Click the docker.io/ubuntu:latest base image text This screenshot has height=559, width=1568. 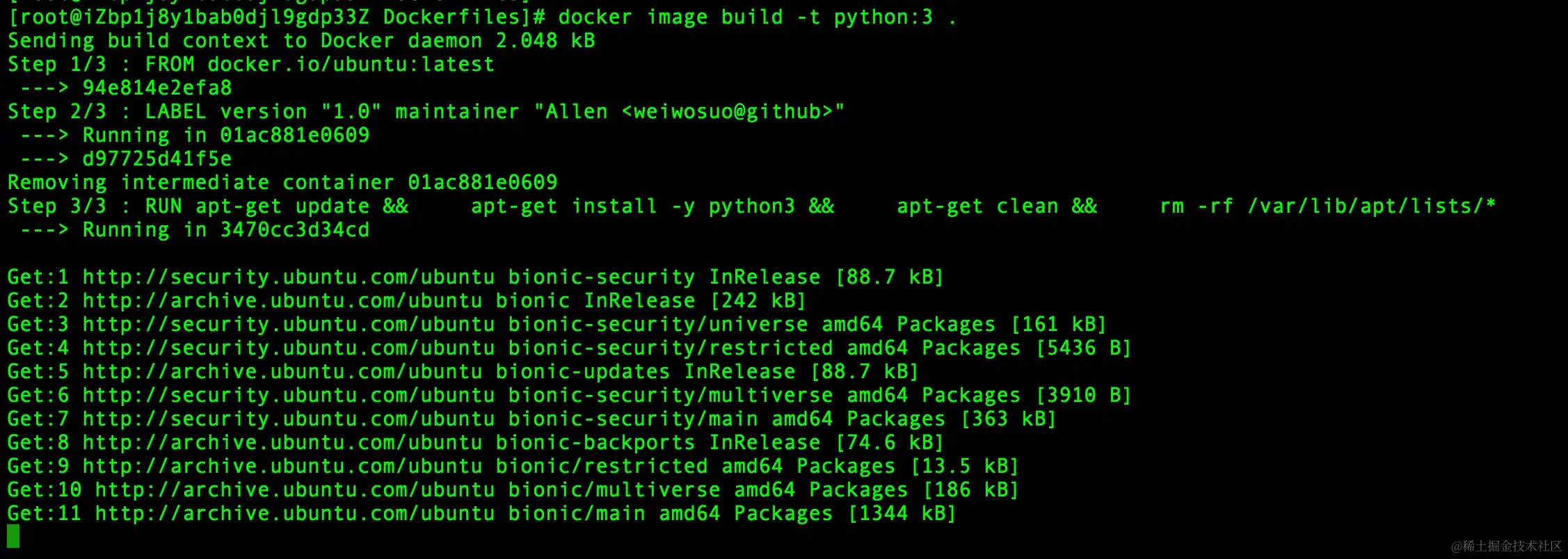click(x=351, y=65)
